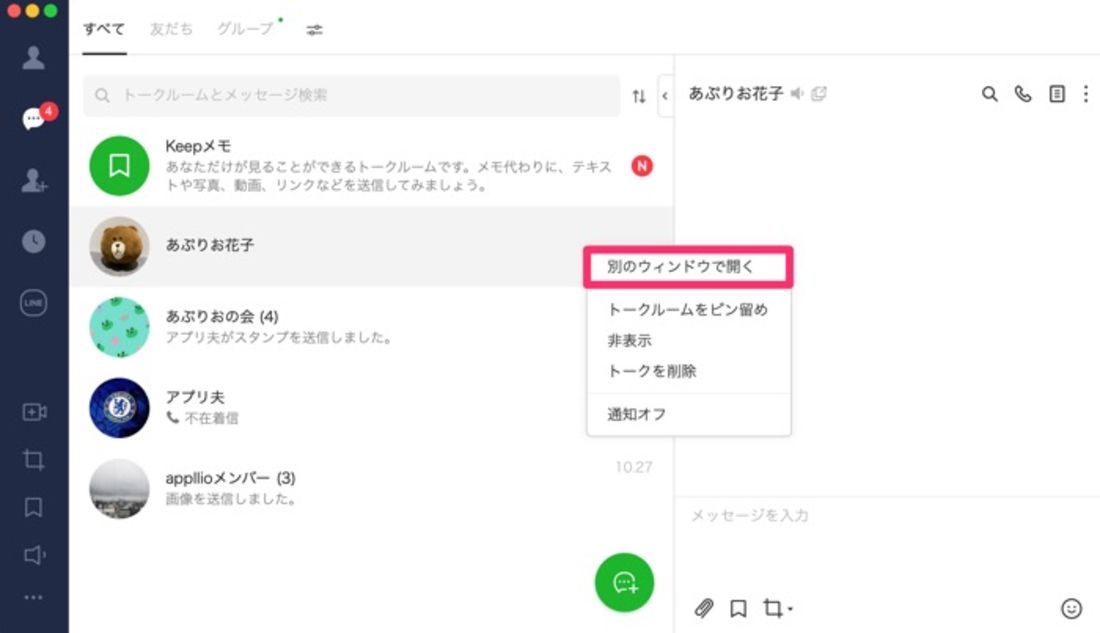Open the sort order menu for chats
1100x633 pixels.
click(639, 96)
